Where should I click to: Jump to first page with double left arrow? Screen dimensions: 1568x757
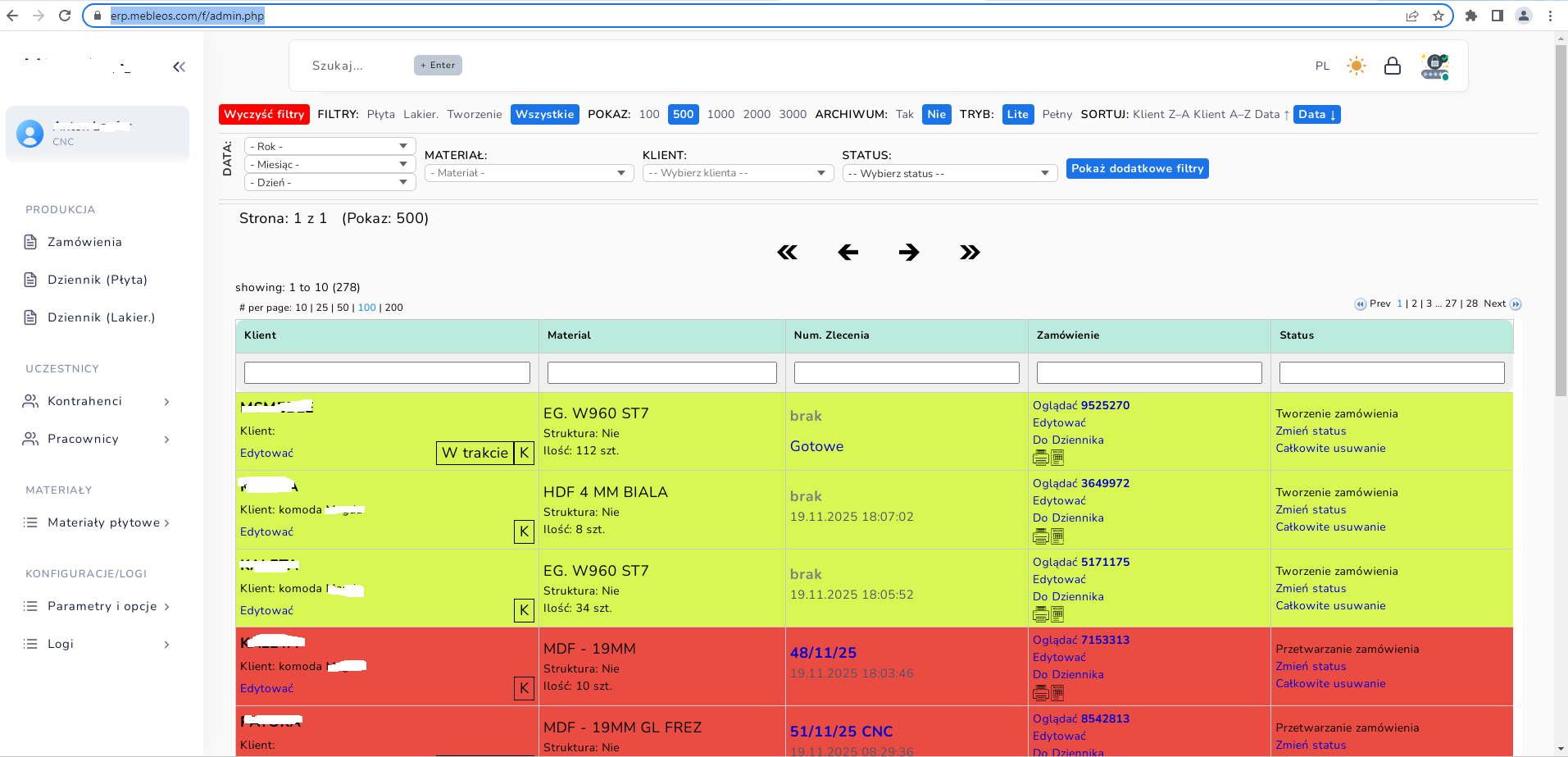(788, 253)
